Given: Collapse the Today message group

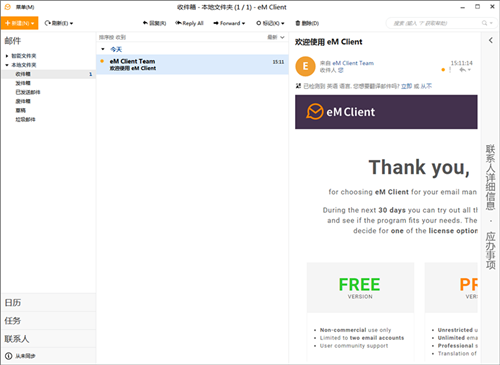Looking at the screenshot, I should click(x=103, y=49).
